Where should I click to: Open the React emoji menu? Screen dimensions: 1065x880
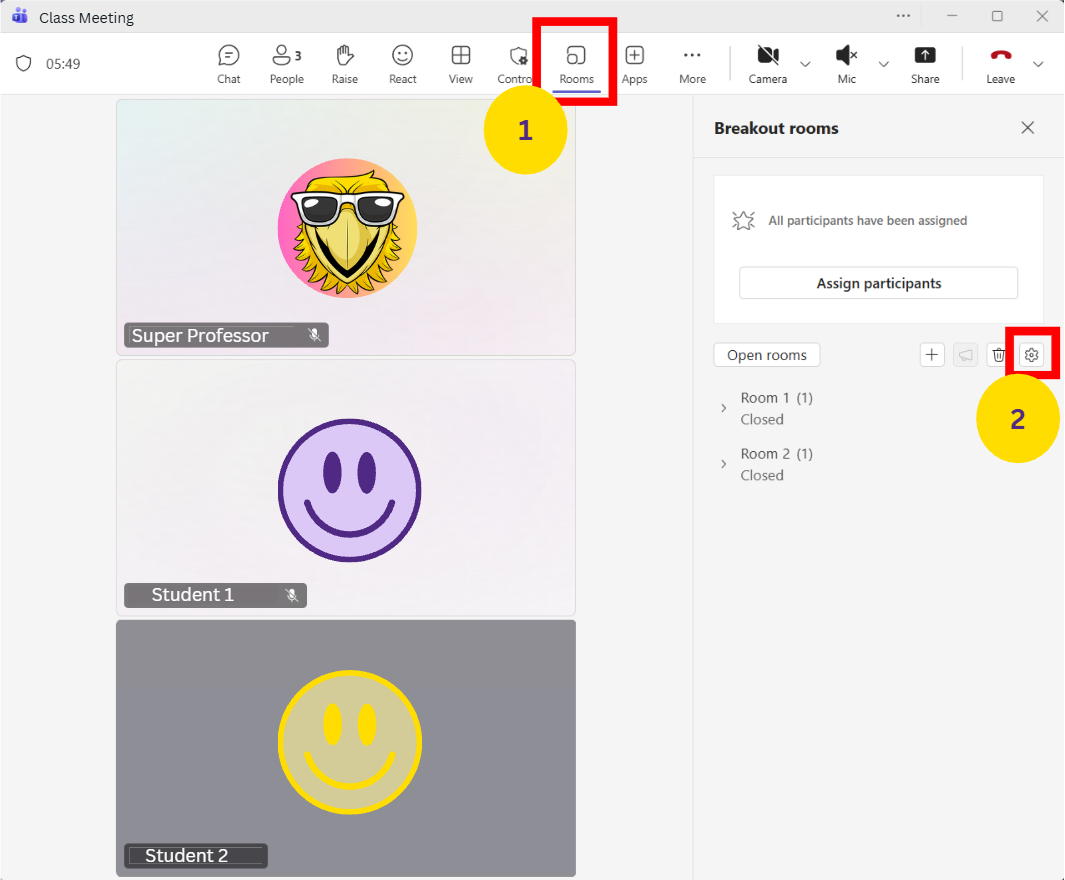pyautogui.click(x=402, y=63)
